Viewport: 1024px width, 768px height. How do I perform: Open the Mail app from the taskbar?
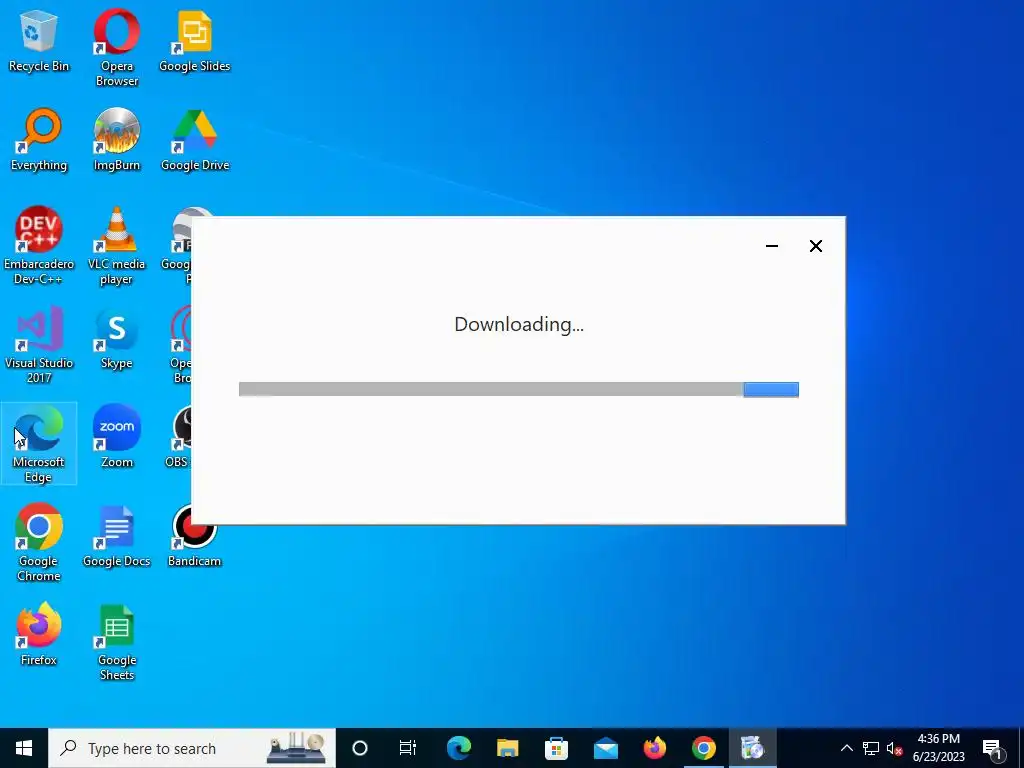coord(605,748)
